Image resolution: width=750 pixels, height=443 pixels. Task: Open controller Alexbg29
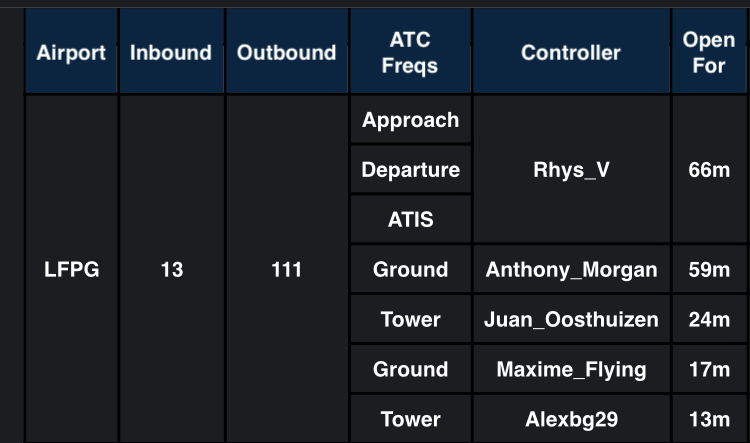click(571, 420)
